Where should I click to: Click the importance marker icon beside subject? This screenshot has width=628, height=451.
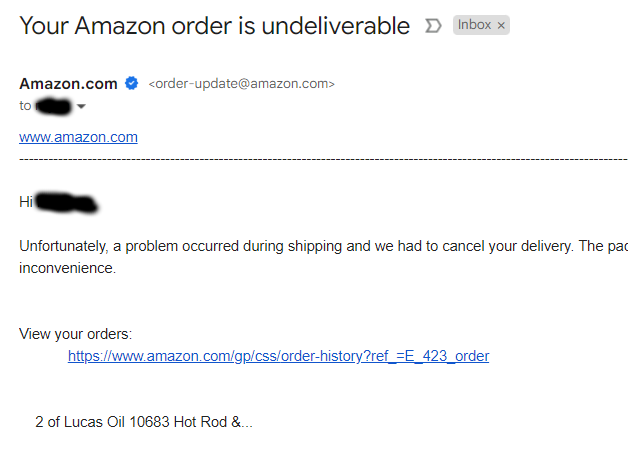(433, 26)
